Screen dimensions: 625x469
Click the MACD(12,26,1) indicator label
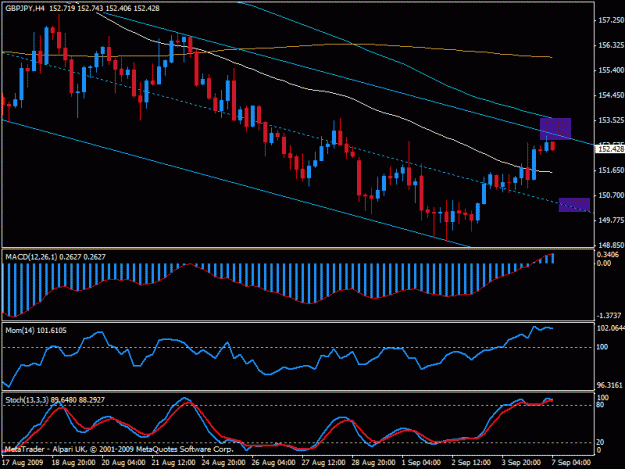tap(55, 257)
